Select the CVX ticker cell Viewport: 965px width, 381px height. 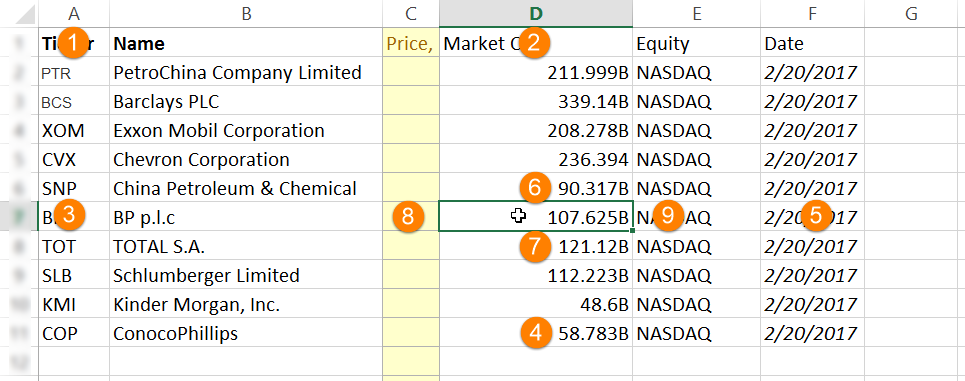coord(74,159)
